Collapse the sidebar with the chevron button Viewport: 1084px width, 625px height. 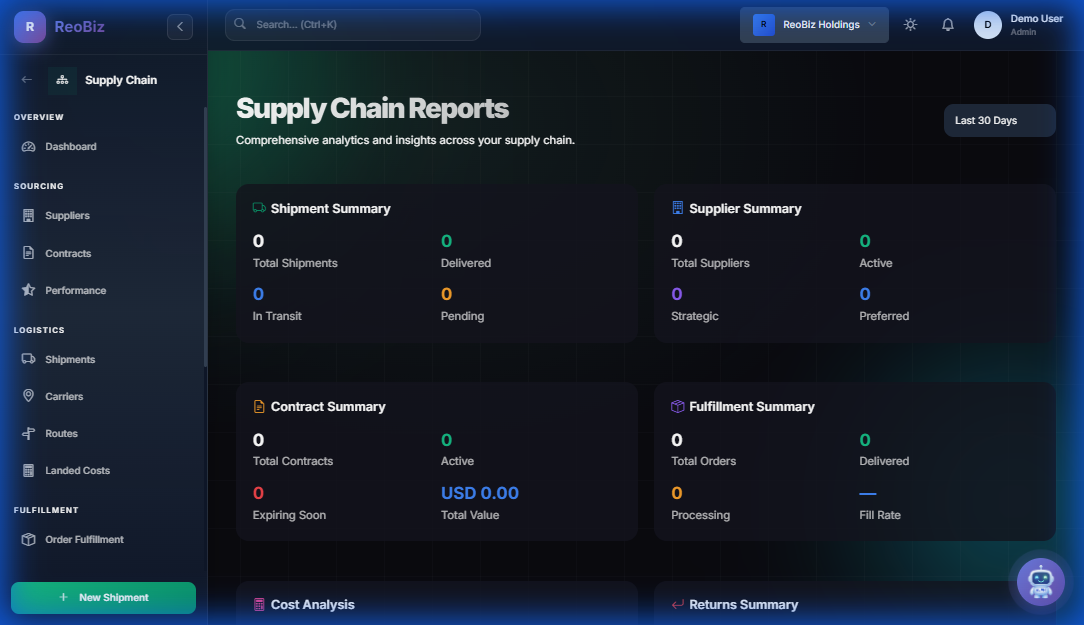[x=180, y=27]
